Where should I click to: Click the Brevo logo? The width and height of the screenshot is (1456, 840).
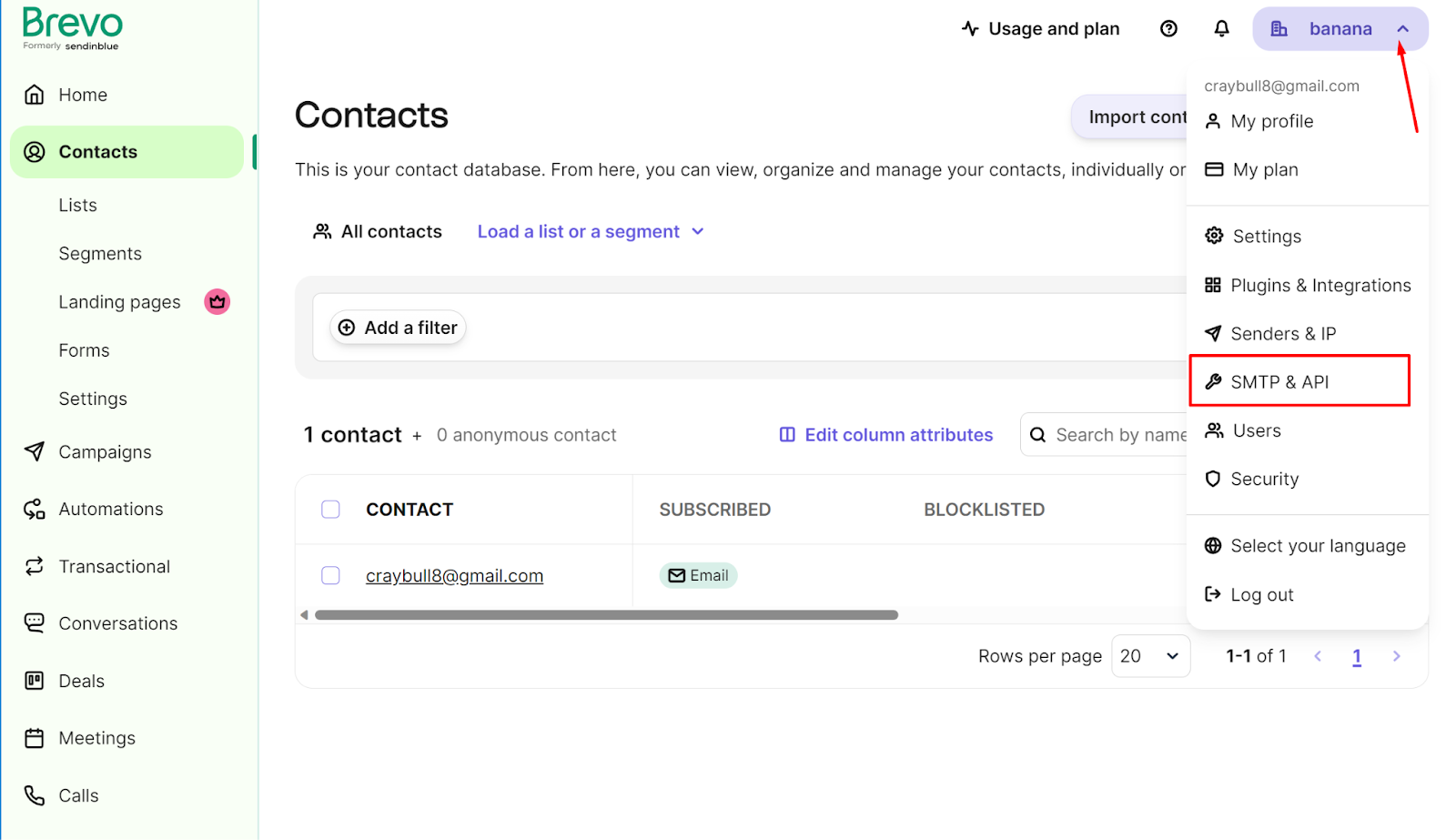point(72,28)
